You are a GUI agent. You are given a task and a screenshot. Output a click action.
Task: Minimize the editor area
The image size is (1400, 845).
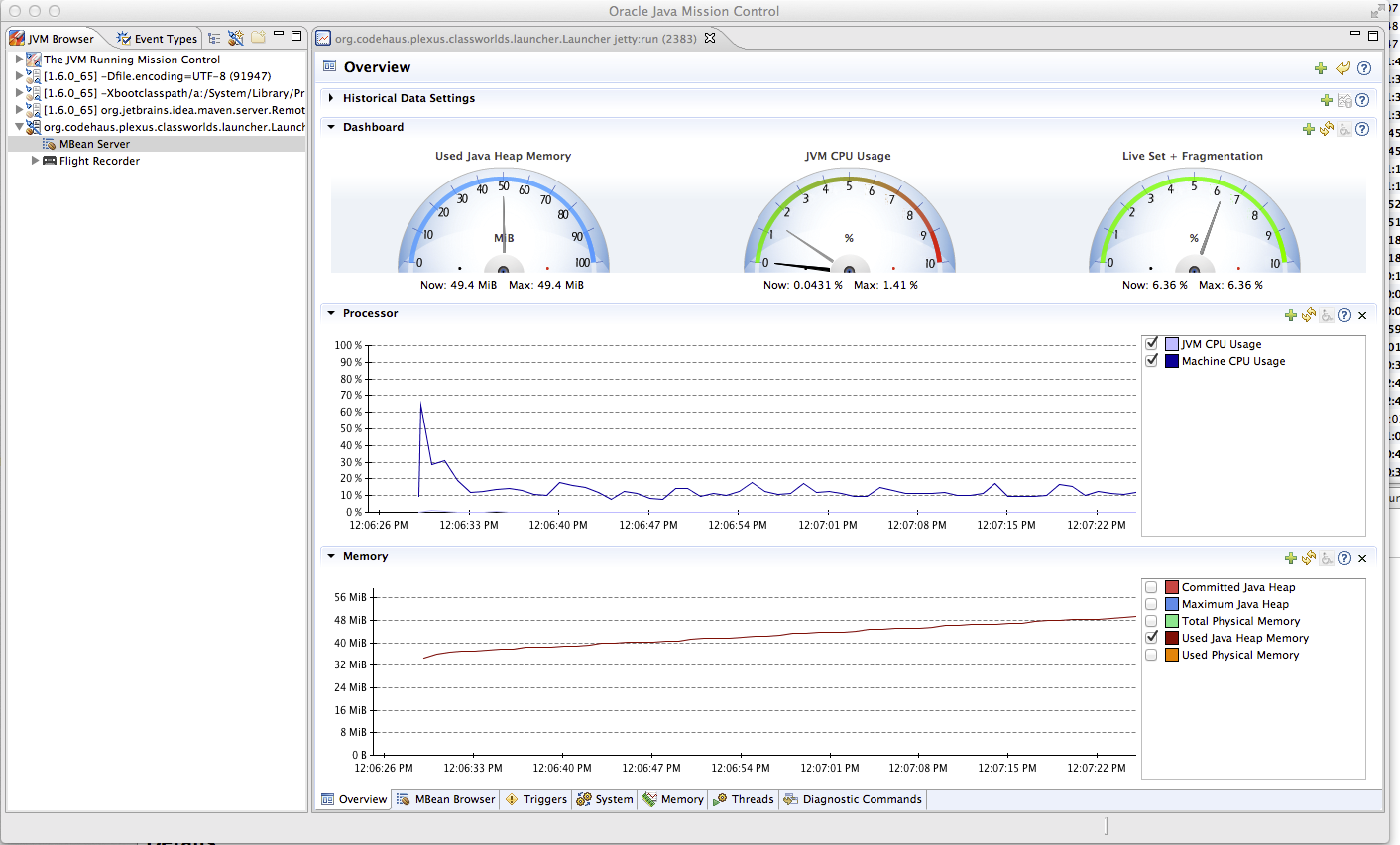[1355, 34]
